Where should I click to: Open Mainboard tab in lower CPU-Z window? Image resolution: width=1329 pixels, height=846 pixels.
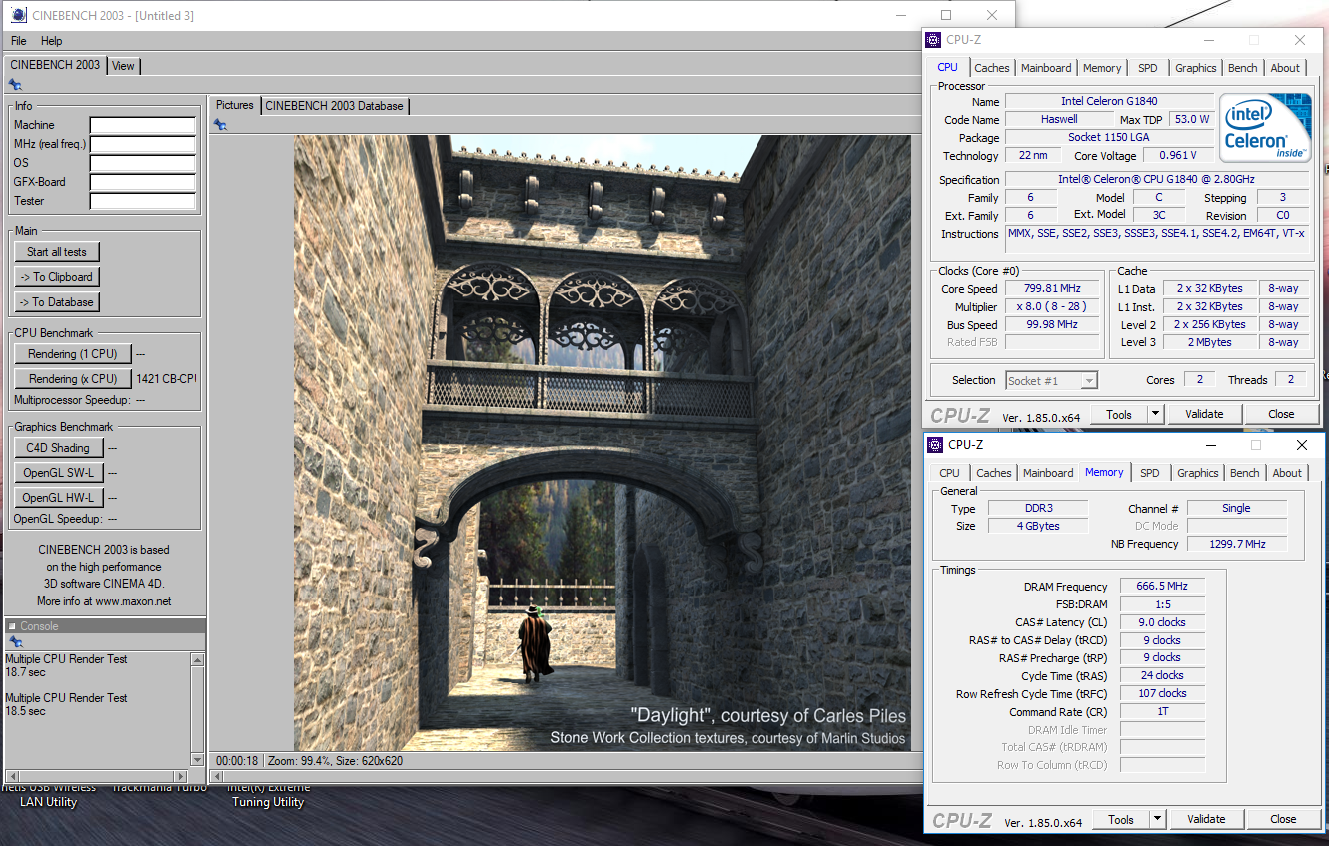[1048, 473]
